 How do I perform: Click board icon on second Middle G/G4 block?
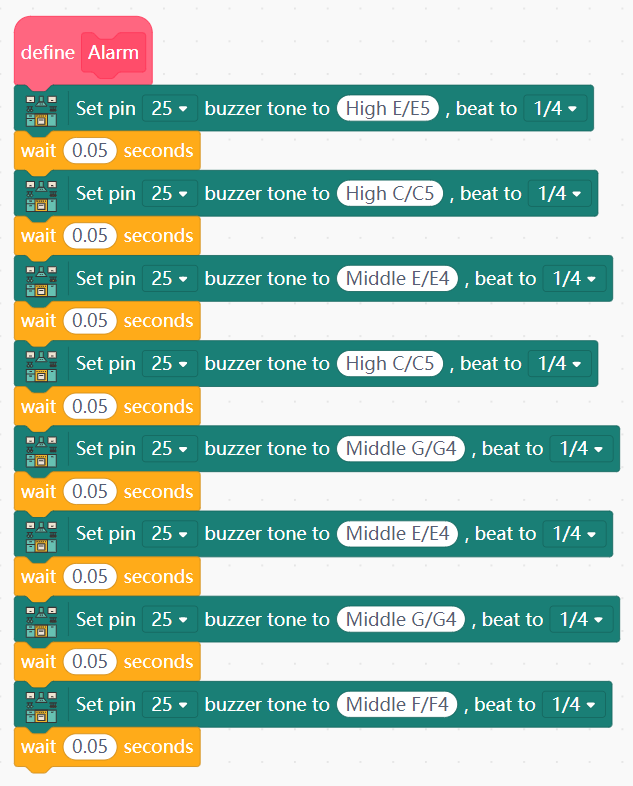coord(41,620)
